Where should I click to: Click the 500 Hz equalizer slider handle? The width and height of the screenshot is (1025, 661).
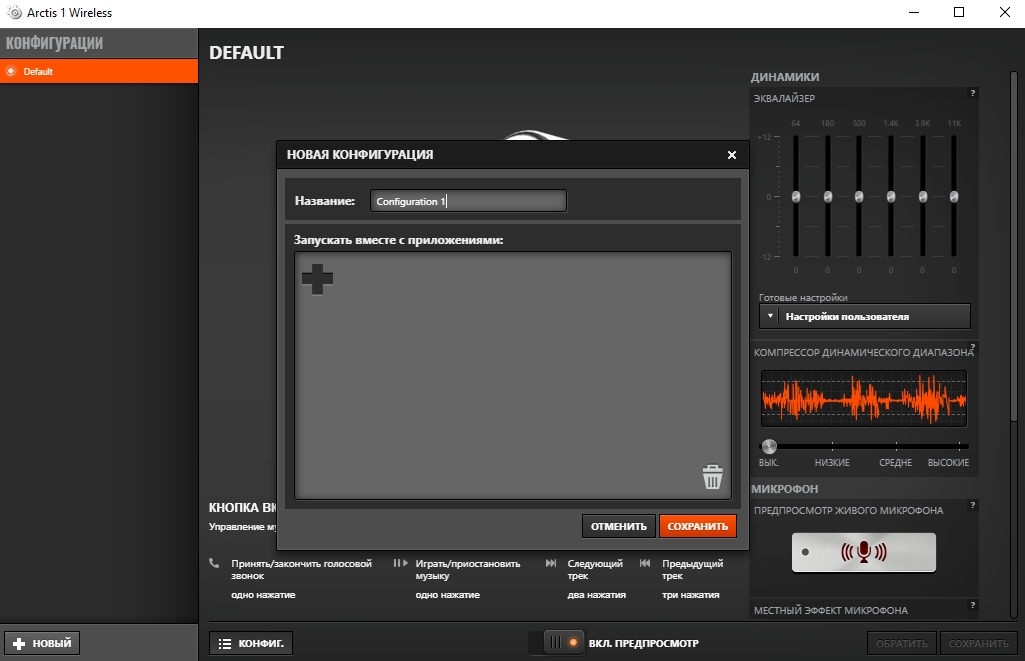click(x=859, y=196)
